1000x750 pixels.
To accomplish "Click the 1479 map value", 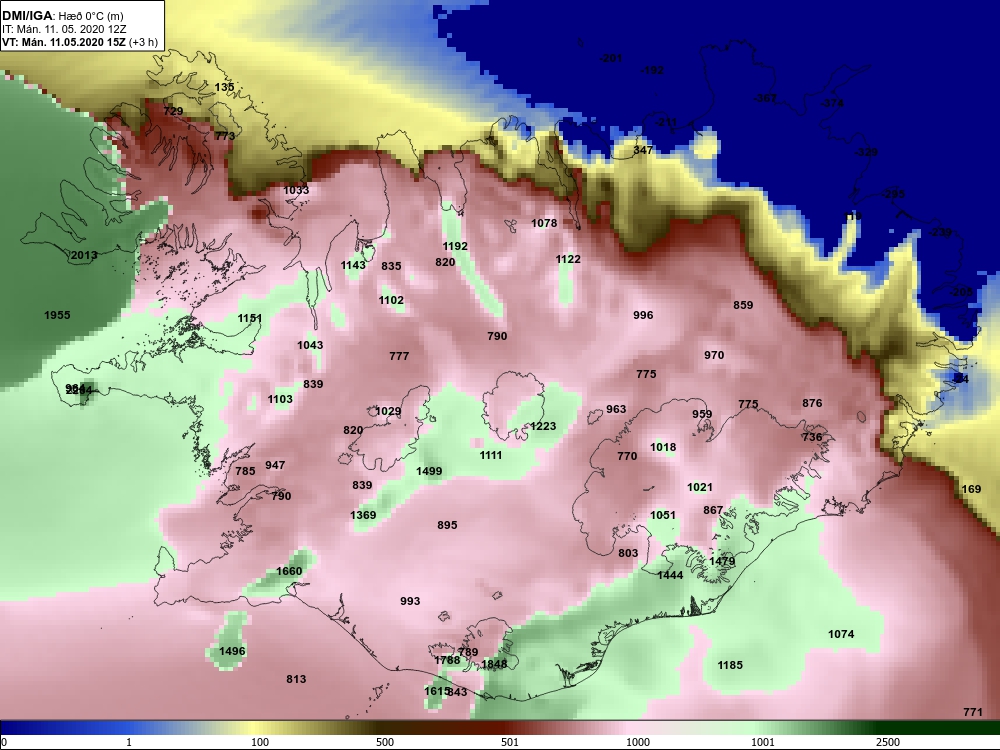I will point(722,561).
